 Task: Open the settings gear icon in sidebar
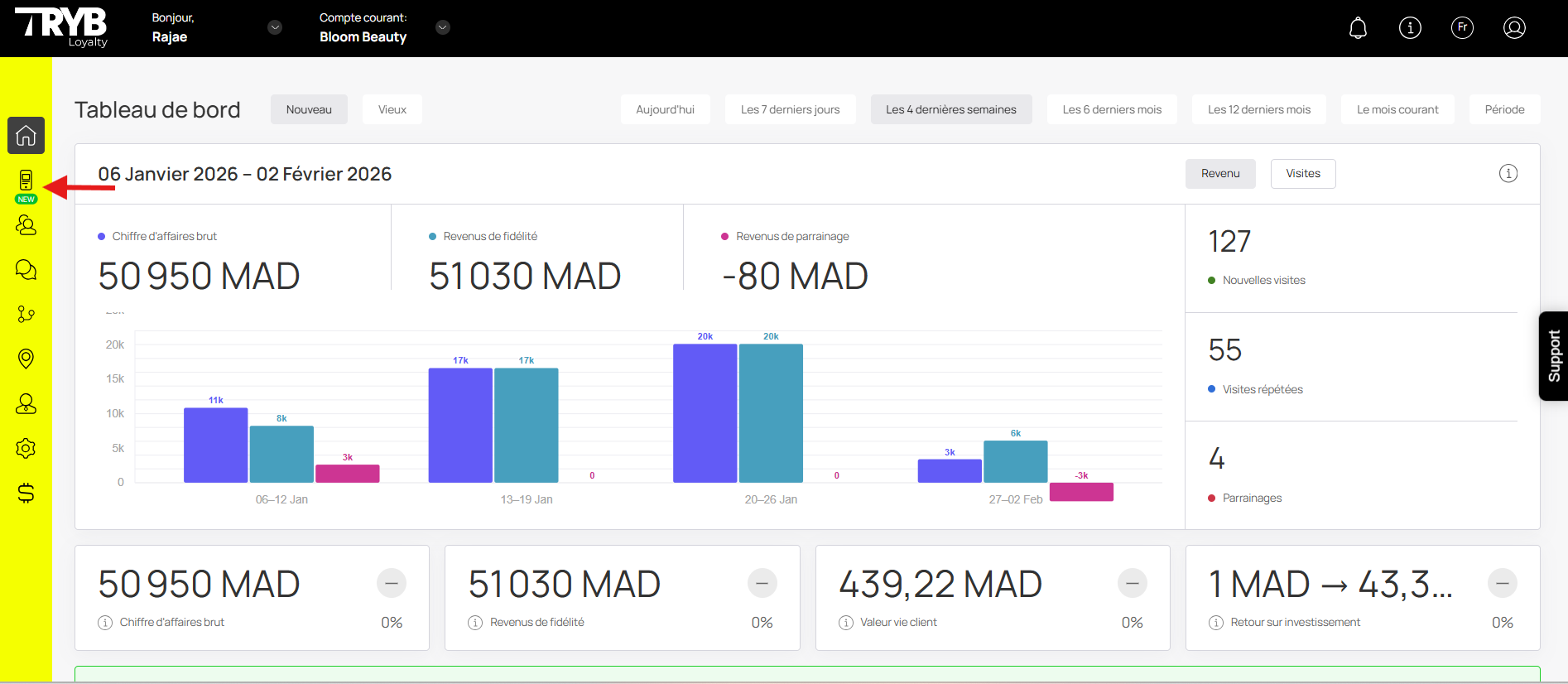26,448
